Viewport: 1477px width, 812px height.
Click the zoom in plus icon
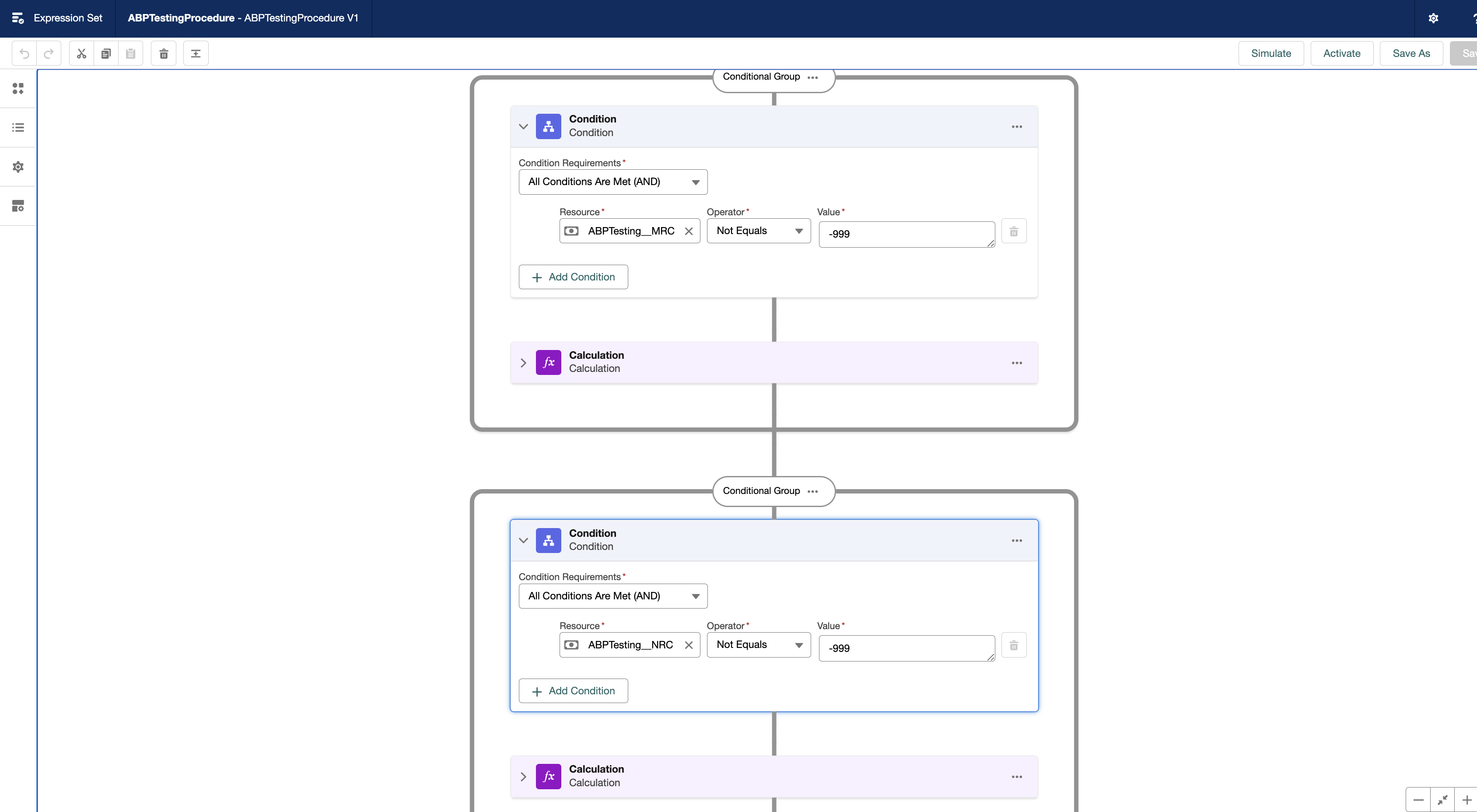[1466, 800]
